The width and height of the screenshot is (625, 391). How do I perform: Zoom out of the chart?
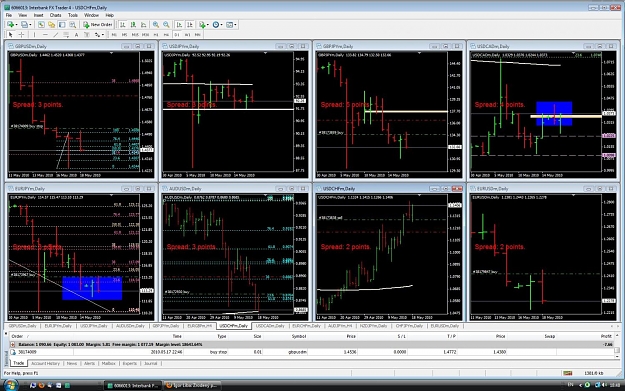[166, 25]
